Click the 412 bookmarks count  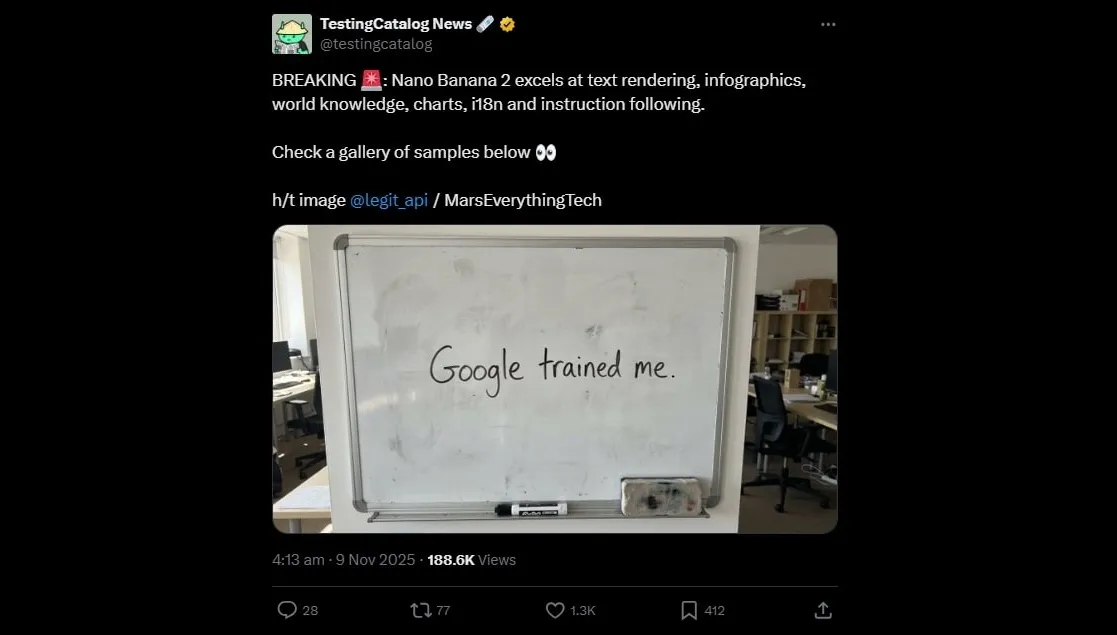tap(714, 610)
